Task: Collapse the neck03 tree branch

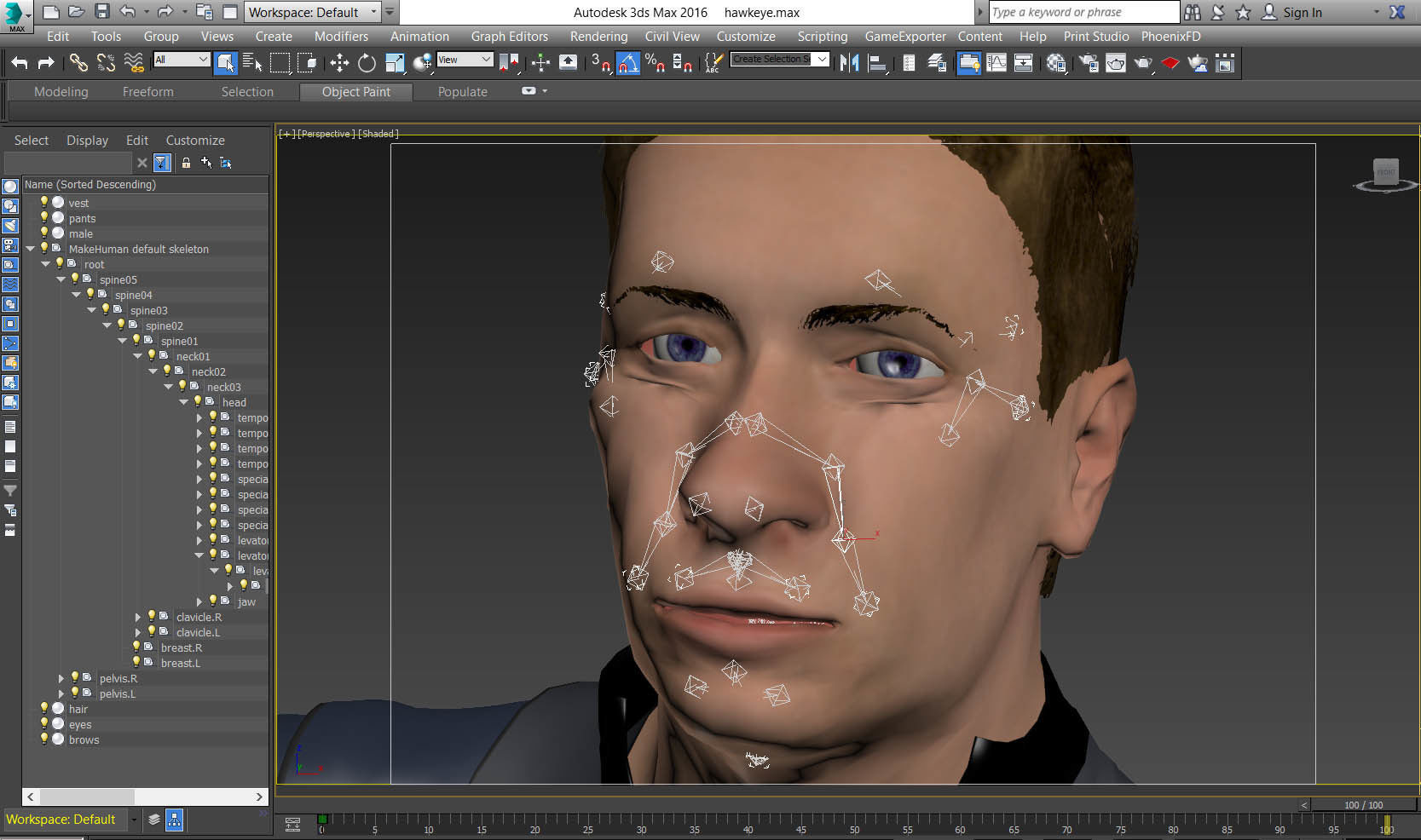Action: coord(168,386)
